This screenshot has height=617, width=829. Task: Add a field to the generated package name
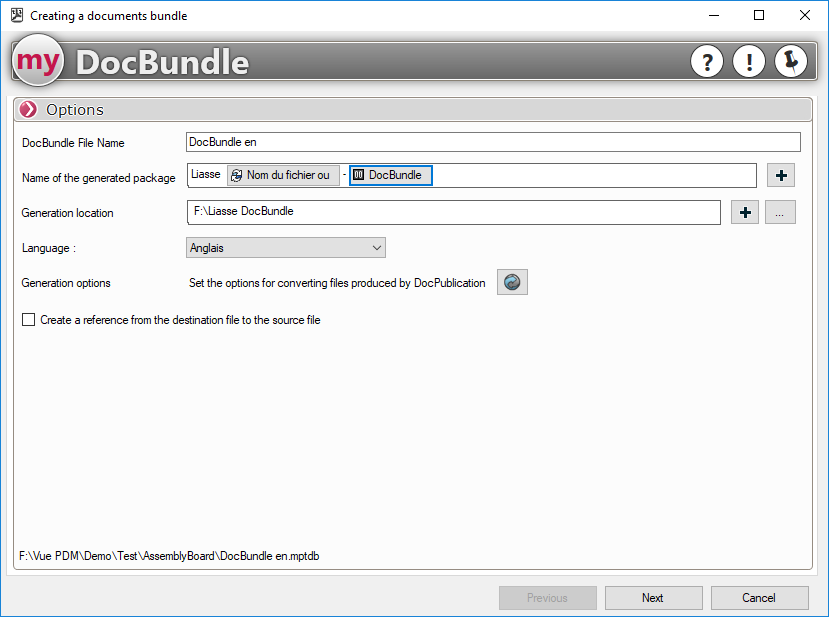pyautogui.click(x=781, y=176)
